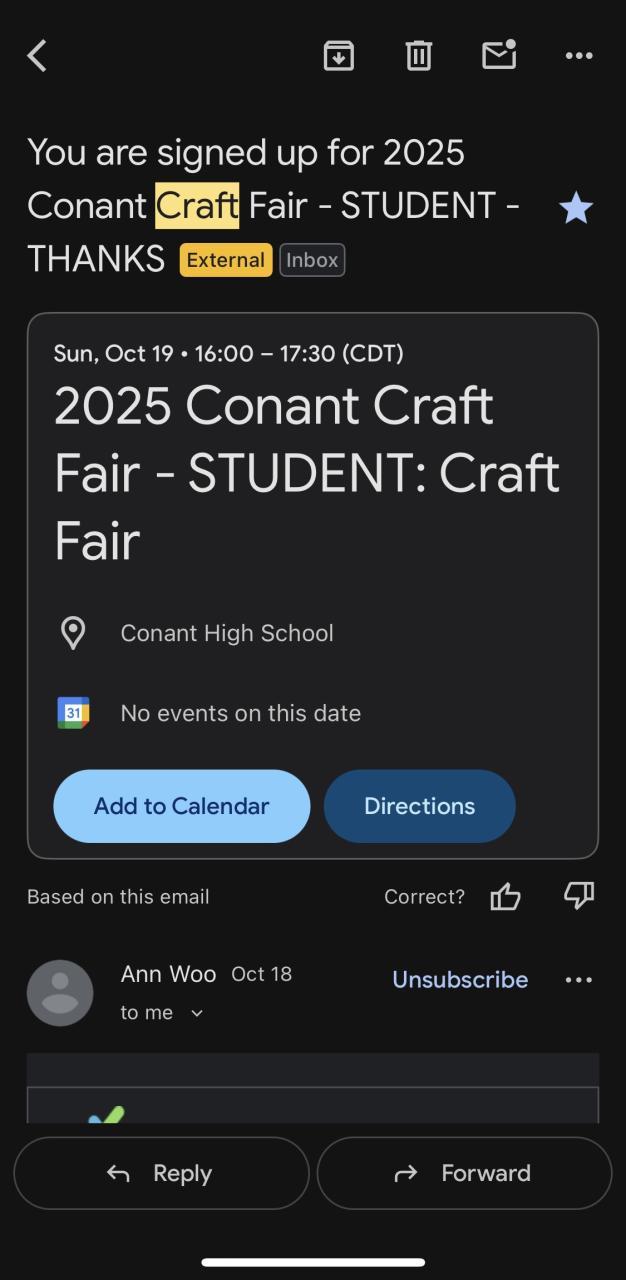The height and width of the screenshot is (1280, 626).
Task: Forward this email
Action: click(x=464, y=1173)
